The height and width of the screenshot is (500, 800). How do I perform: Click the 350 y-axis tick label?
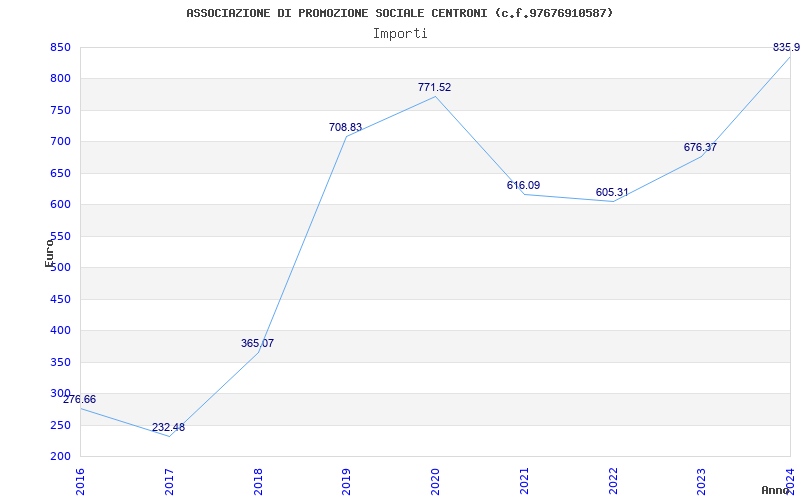[60, 362]
